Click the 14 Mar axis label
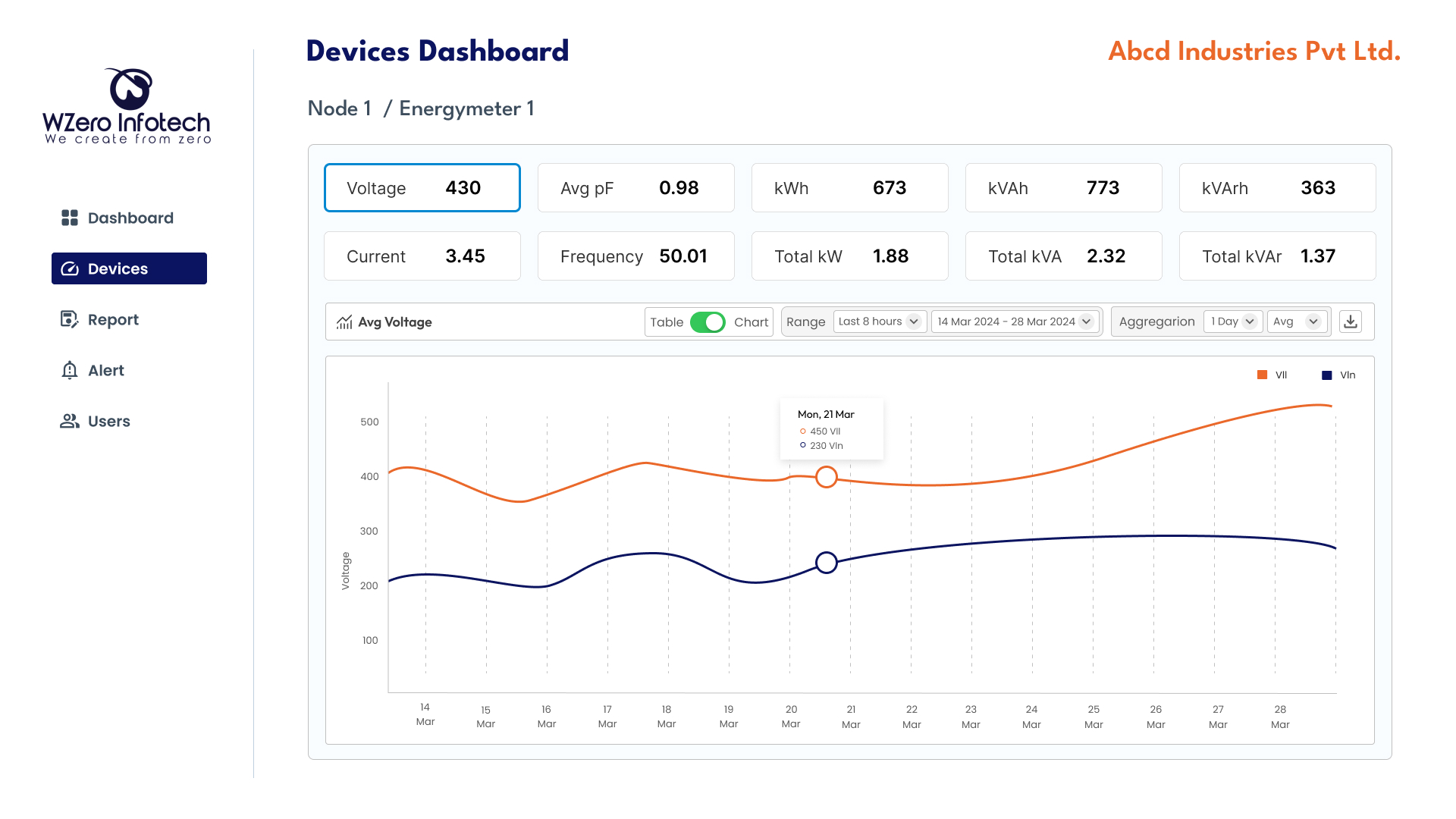Image resolution: width=1456 pixels, height=819 pixels. pyautogui.click(x=425, y=714)
